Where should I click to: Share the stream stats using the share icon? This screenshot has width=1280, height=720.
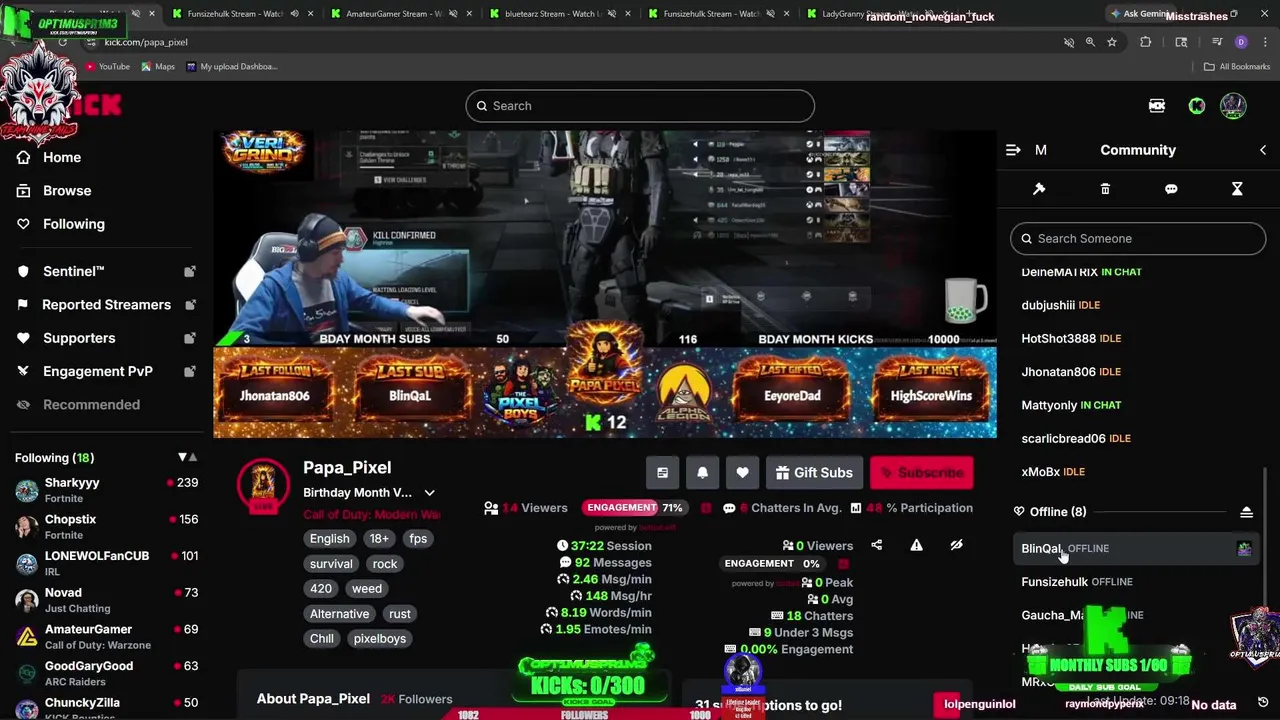pyautogui.click(x=877, y=545)
